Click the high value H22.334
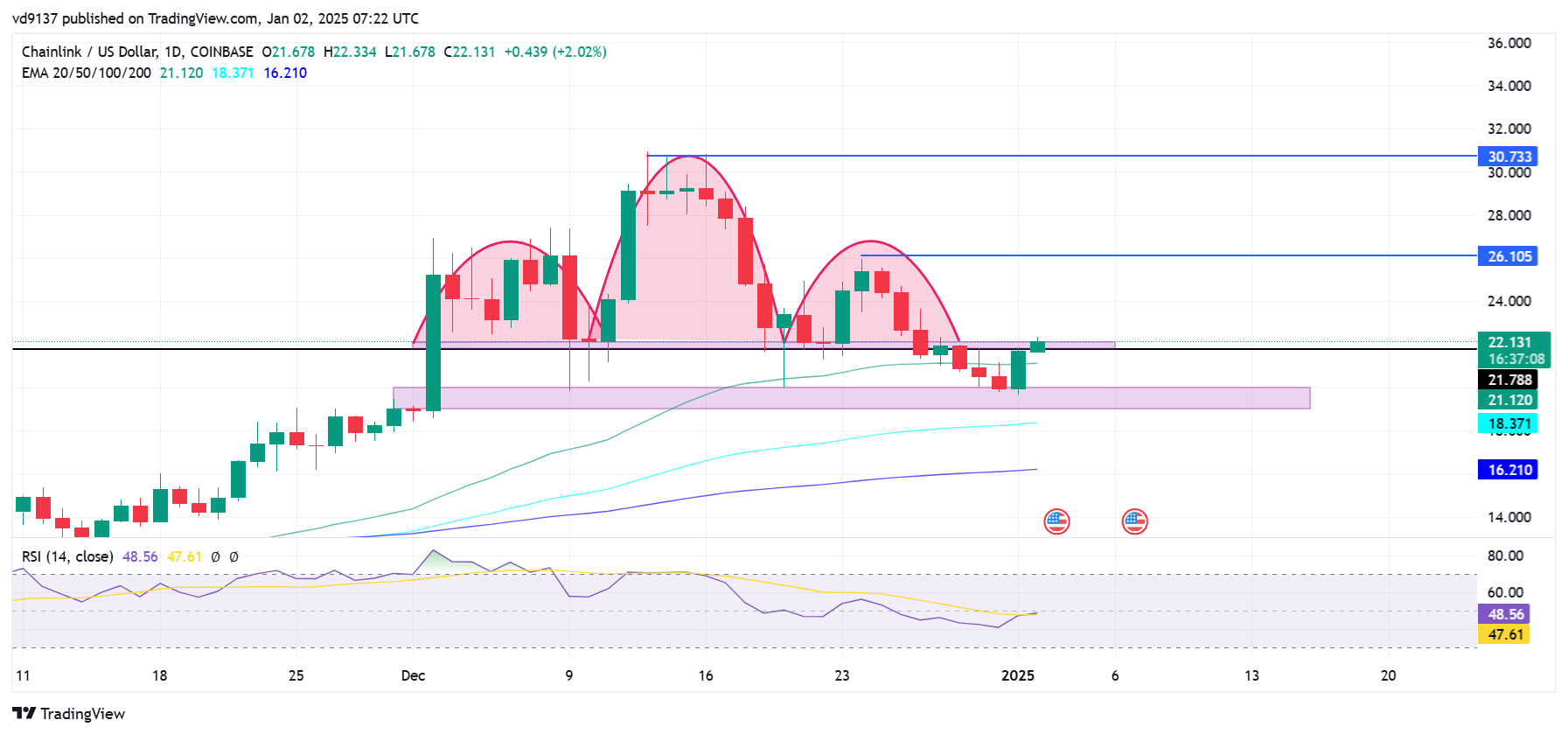Image resolution: width=1568 pixels, height=734 pixels. pos(350,52)
